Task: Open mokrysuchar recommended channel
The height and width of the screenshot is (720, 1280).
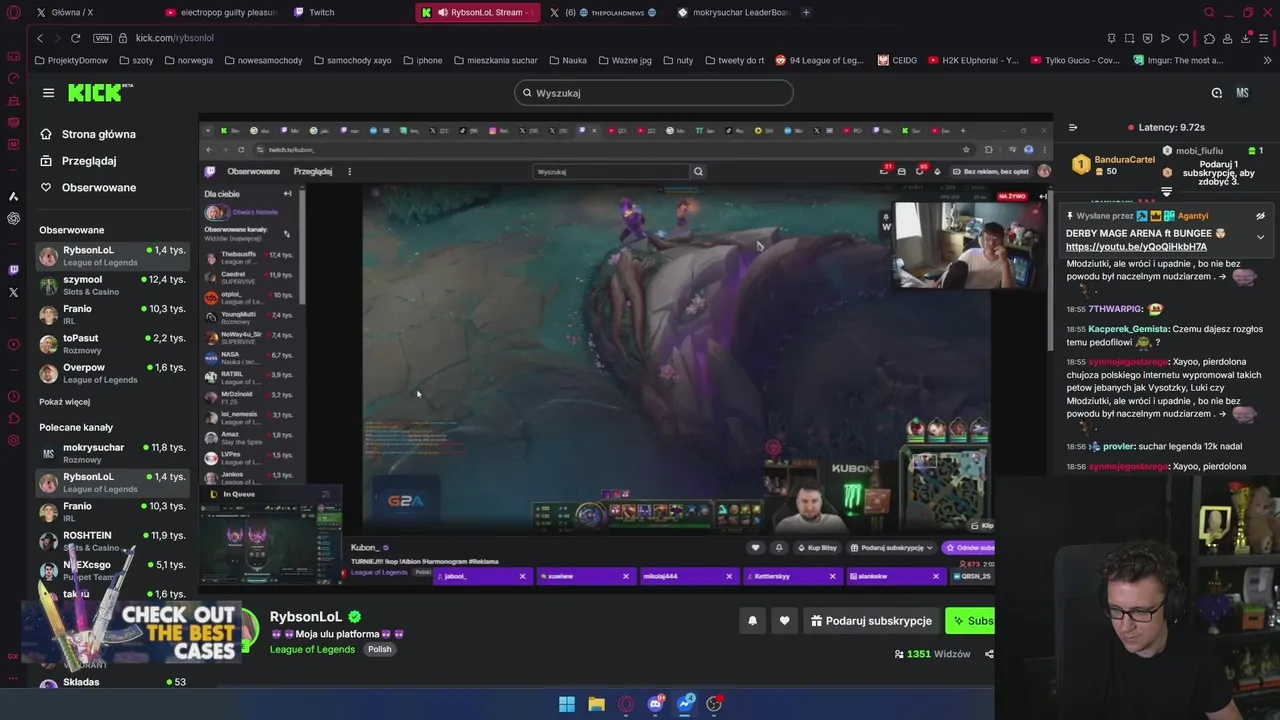Action: pyautogui.click(x=112, y=453)
